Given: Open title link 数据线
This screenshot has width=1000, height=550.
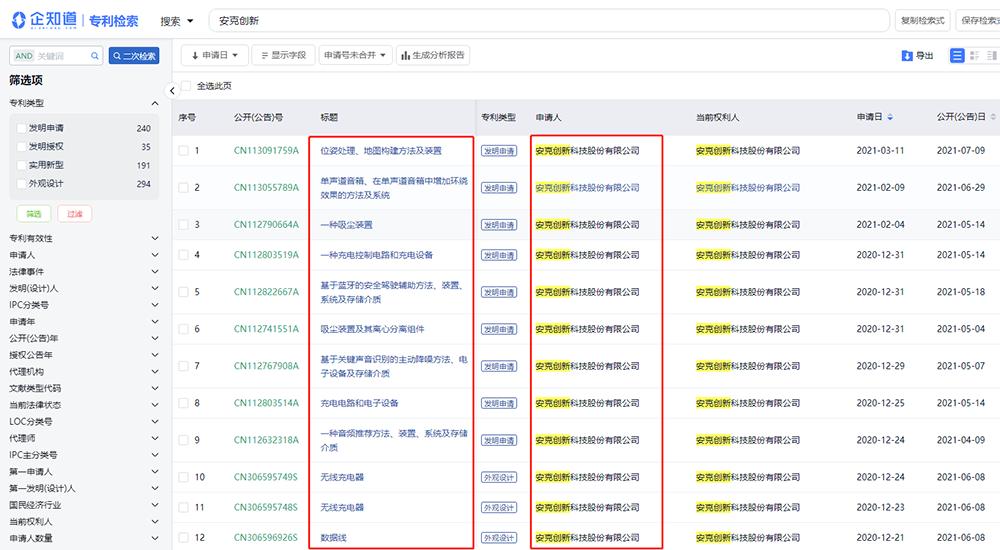Looking at the screenshot, I should click(x=334, y=538).
